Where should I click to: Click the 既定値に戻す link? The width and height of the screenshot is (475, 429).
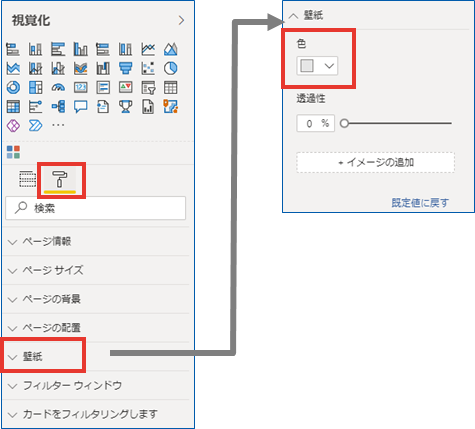420,203
